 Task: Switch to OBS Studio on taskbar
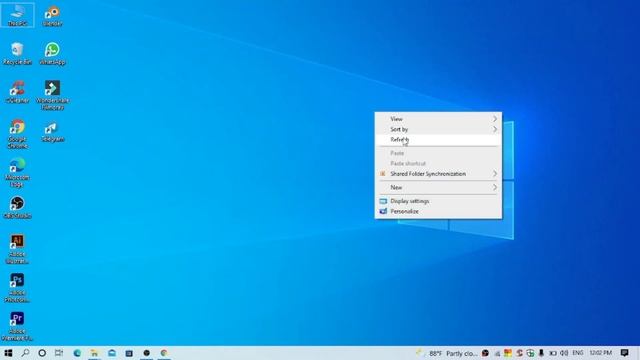147,353
